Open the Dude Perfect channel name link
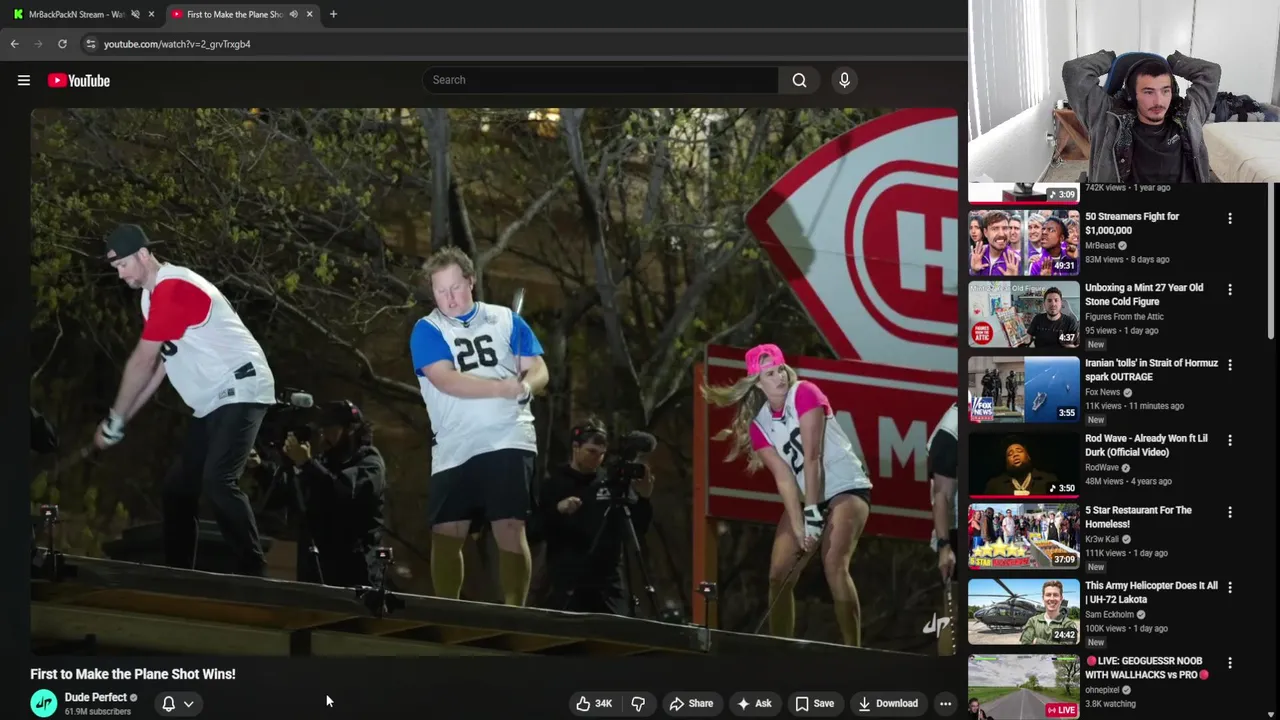 [x=96, y=698]
